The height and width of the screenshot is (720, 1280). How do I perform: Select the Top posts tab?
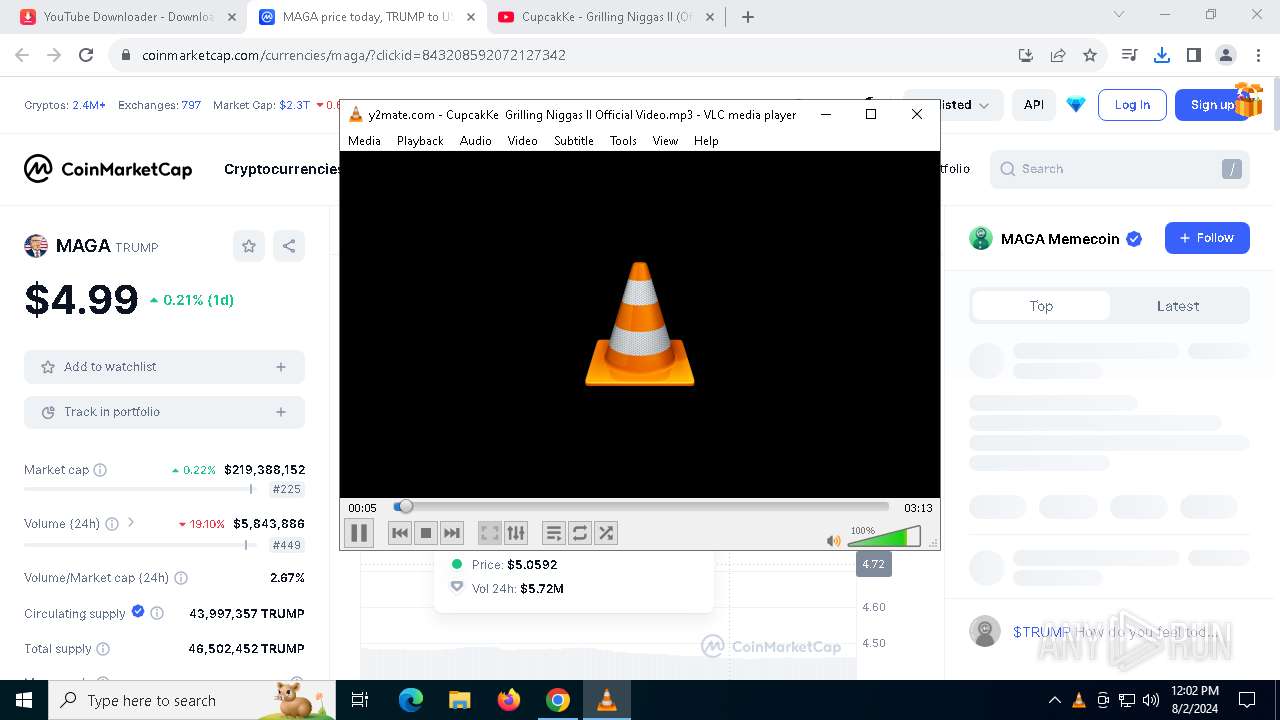pyautogui.click(x=1041, y=306)
